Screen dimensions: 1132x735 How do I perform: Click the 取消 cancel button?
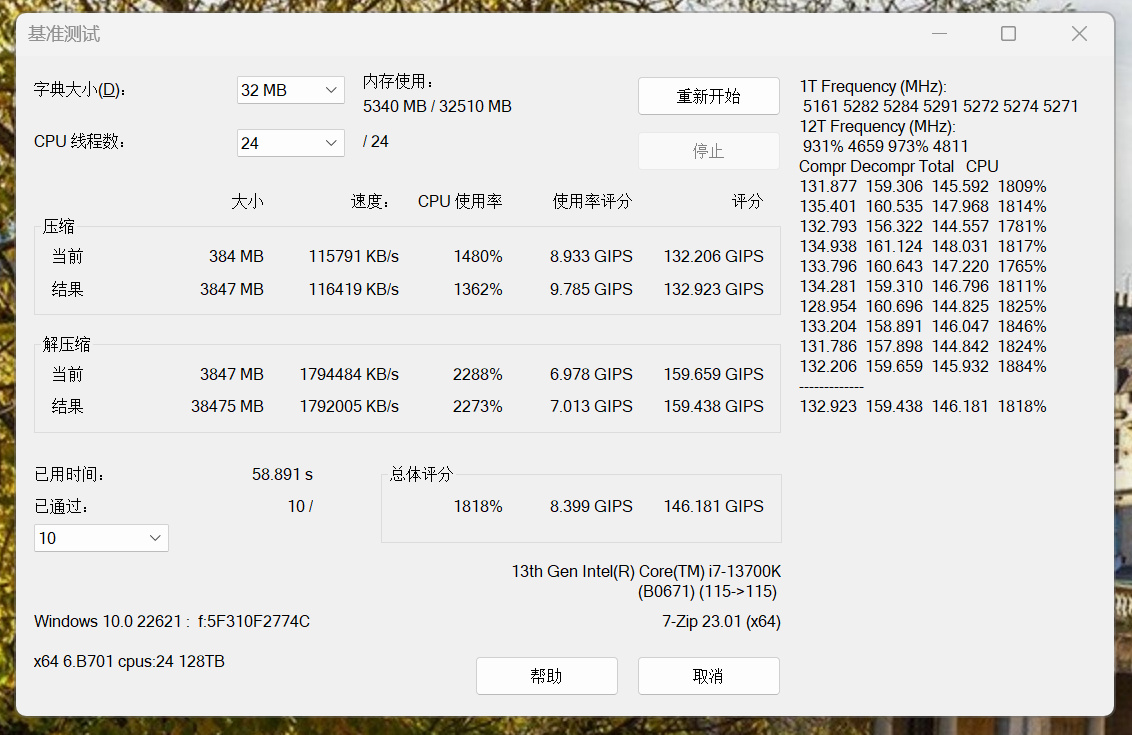[x=708, y=676]
